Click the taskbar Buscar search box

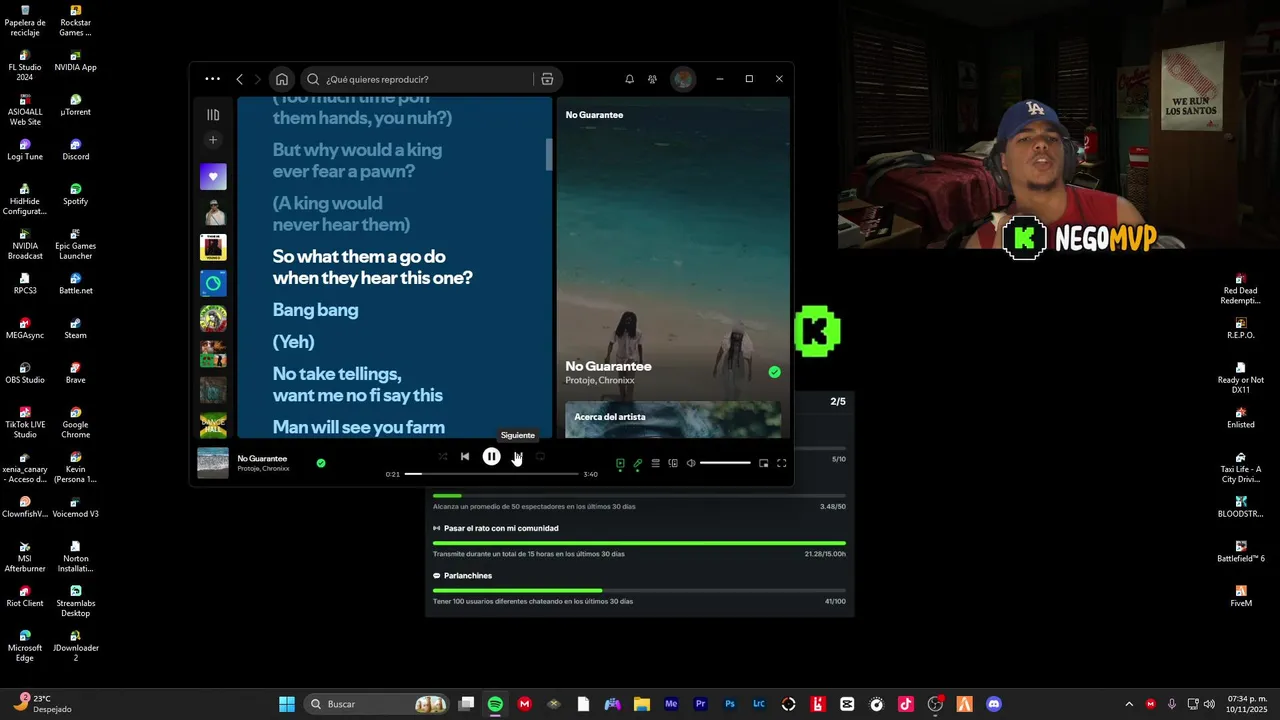pyautogui.click(x=376, y=704)
